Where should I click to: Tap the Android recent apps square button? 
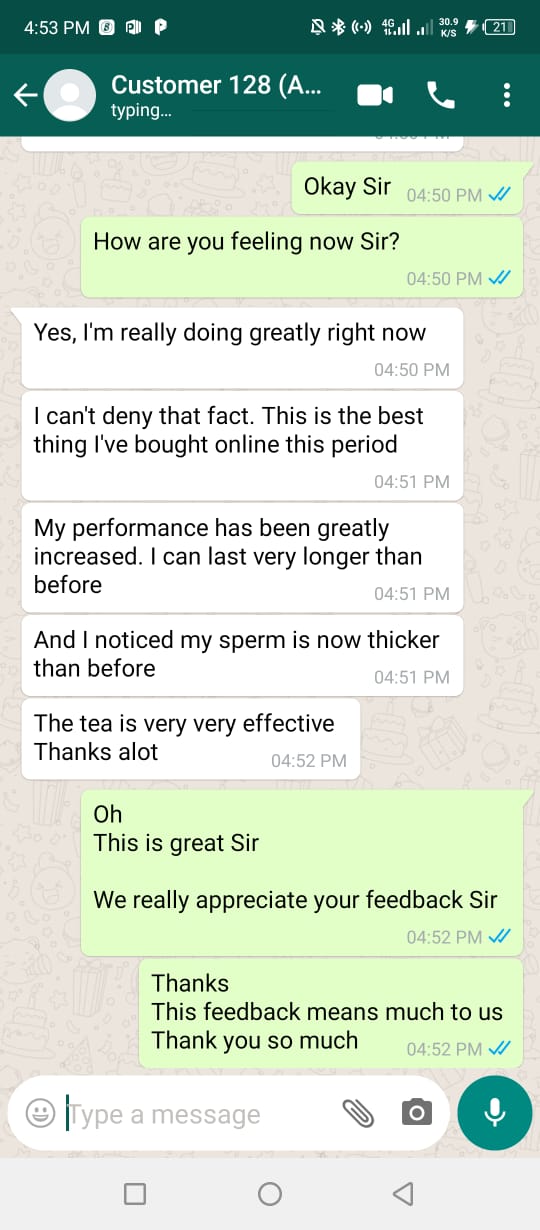pyautogui.click(x=135, y=1193)
